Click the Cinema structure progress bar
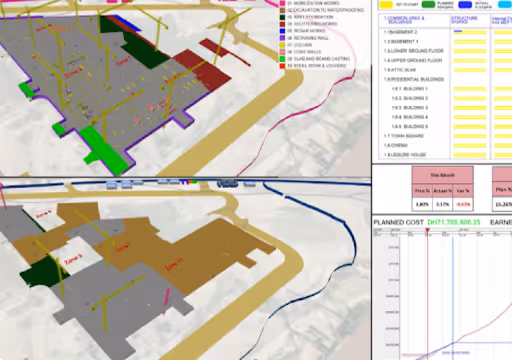 pos(470,146)
